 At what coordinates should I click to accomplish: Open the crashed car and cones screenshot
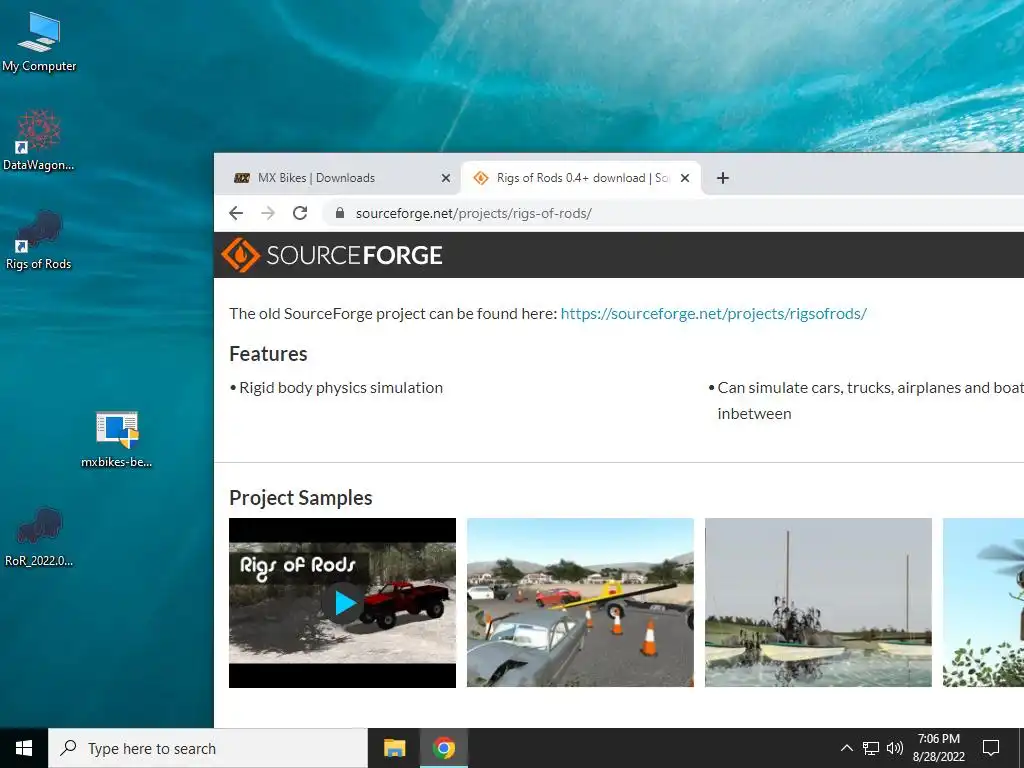click(x=580, y=603)
